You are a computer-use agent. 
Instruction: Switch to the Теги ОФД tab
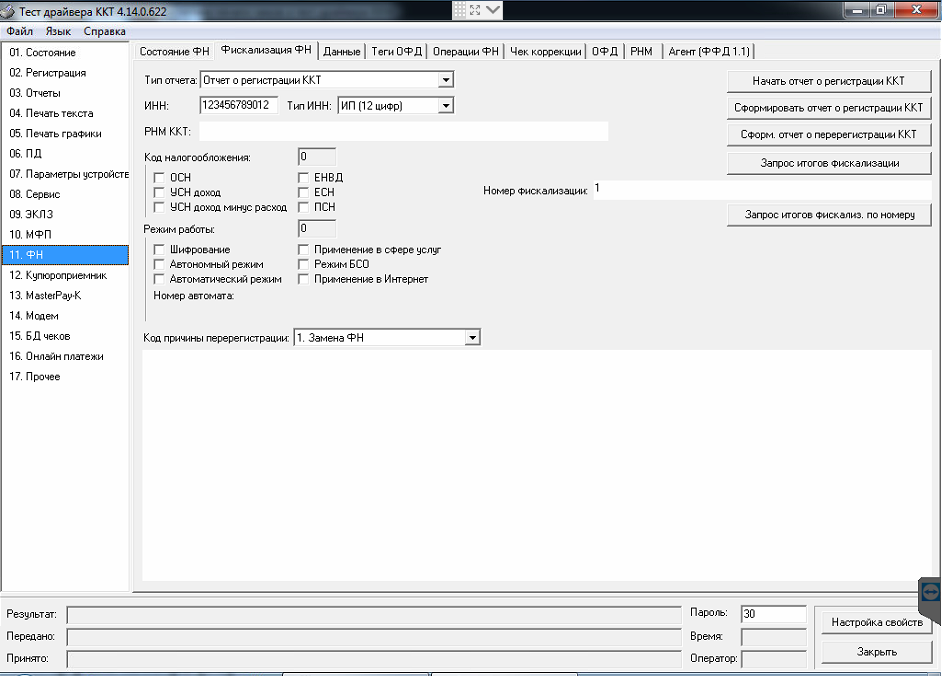pos(396,51)
